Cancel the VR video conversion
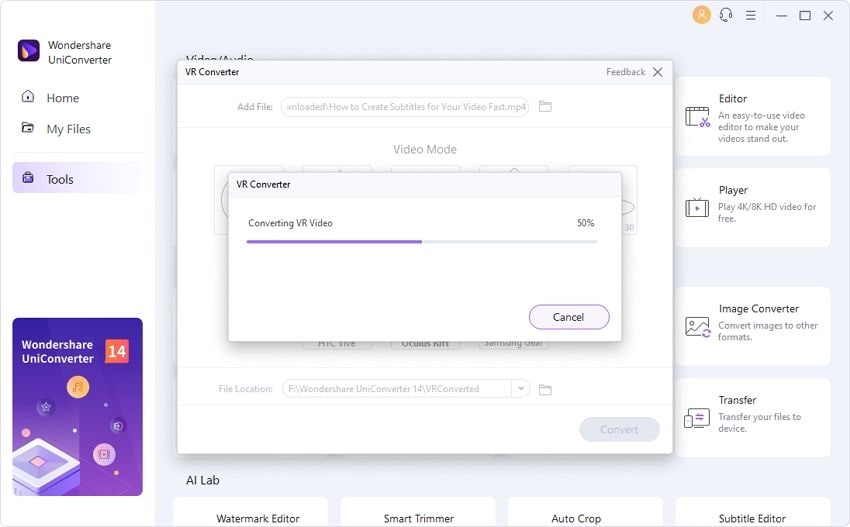 pos(568,317)
